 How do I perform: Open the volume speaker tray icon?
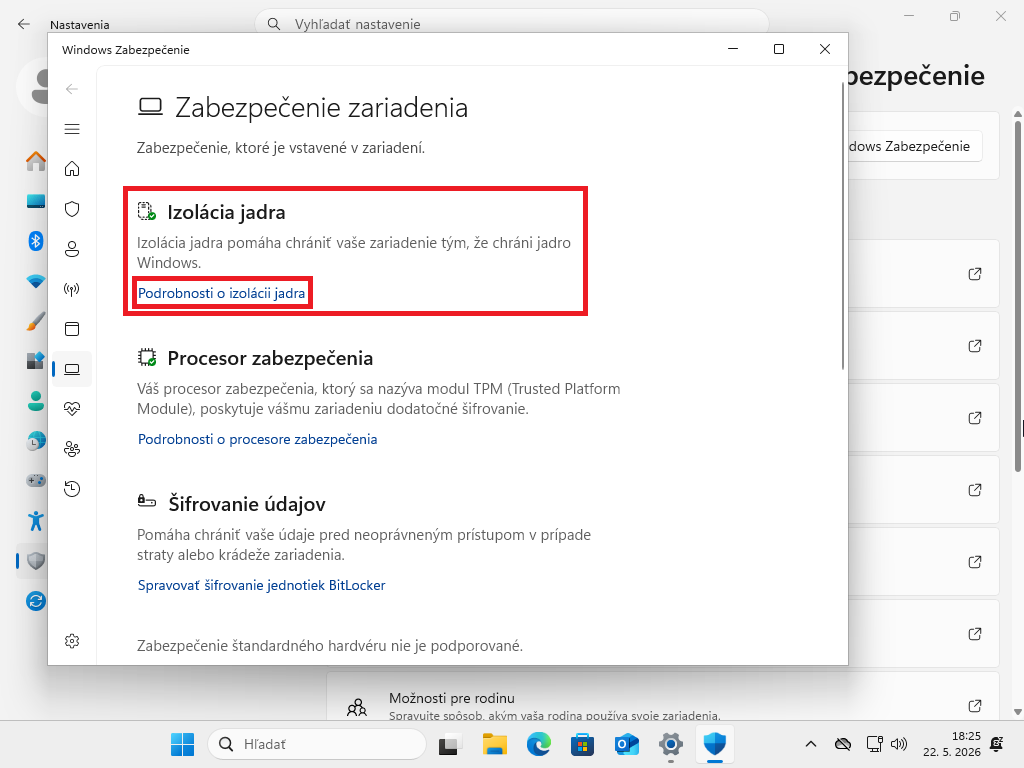coord(899,744)
